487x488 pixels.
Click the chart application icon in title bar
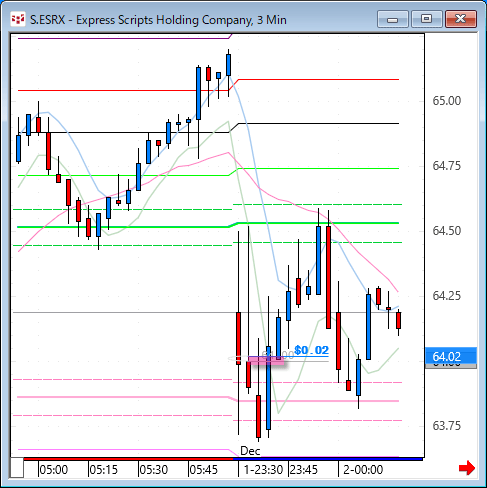(18, 20)
